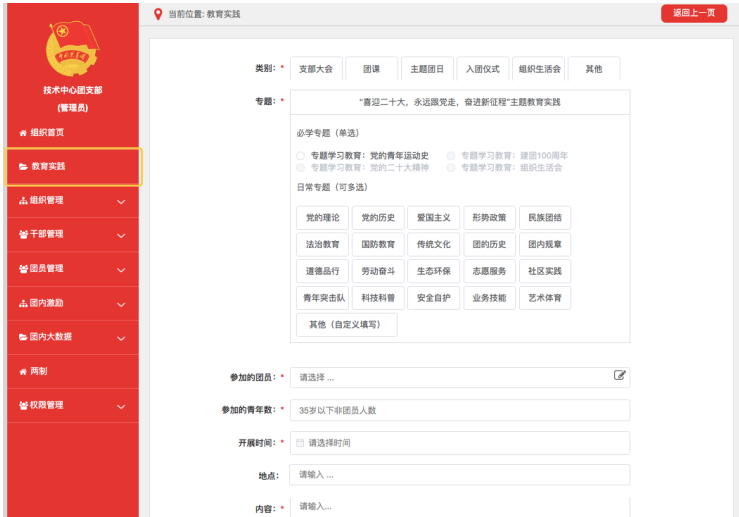This screenshot has width=739, height=517.
Task: Select the 团内规章 topic button
Action: coord(545,245)
